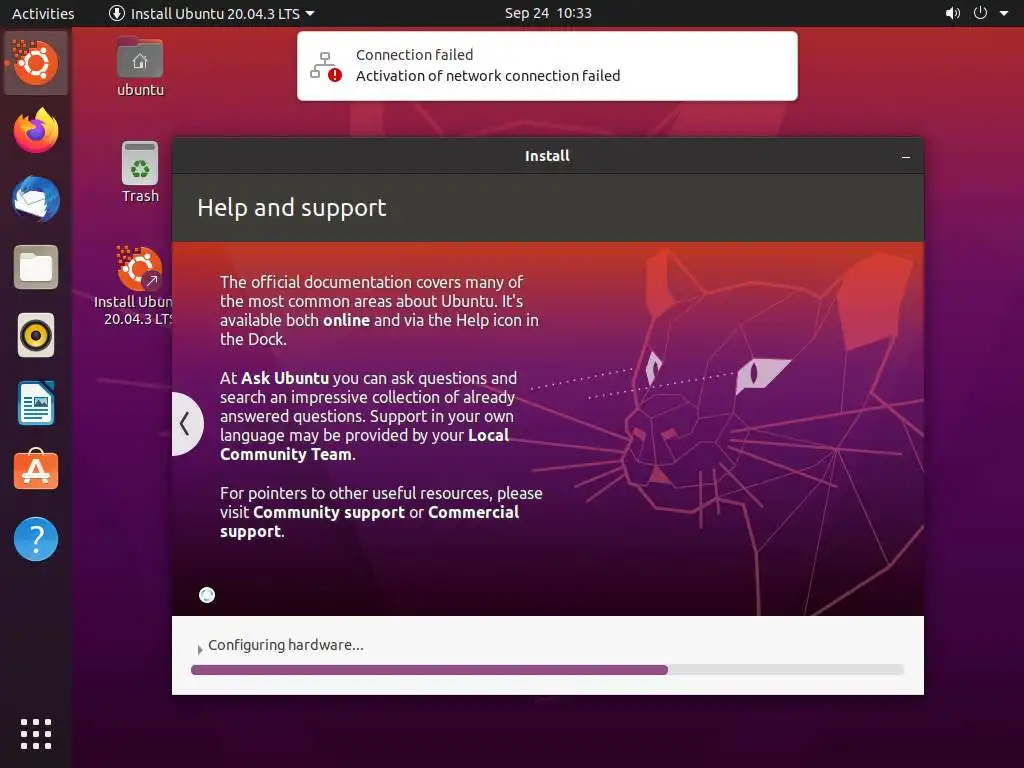The image size is (1024, 768).
Task: Open Ubuntu Software store icon
Action: pyautogui.click(x=36, y=471)
